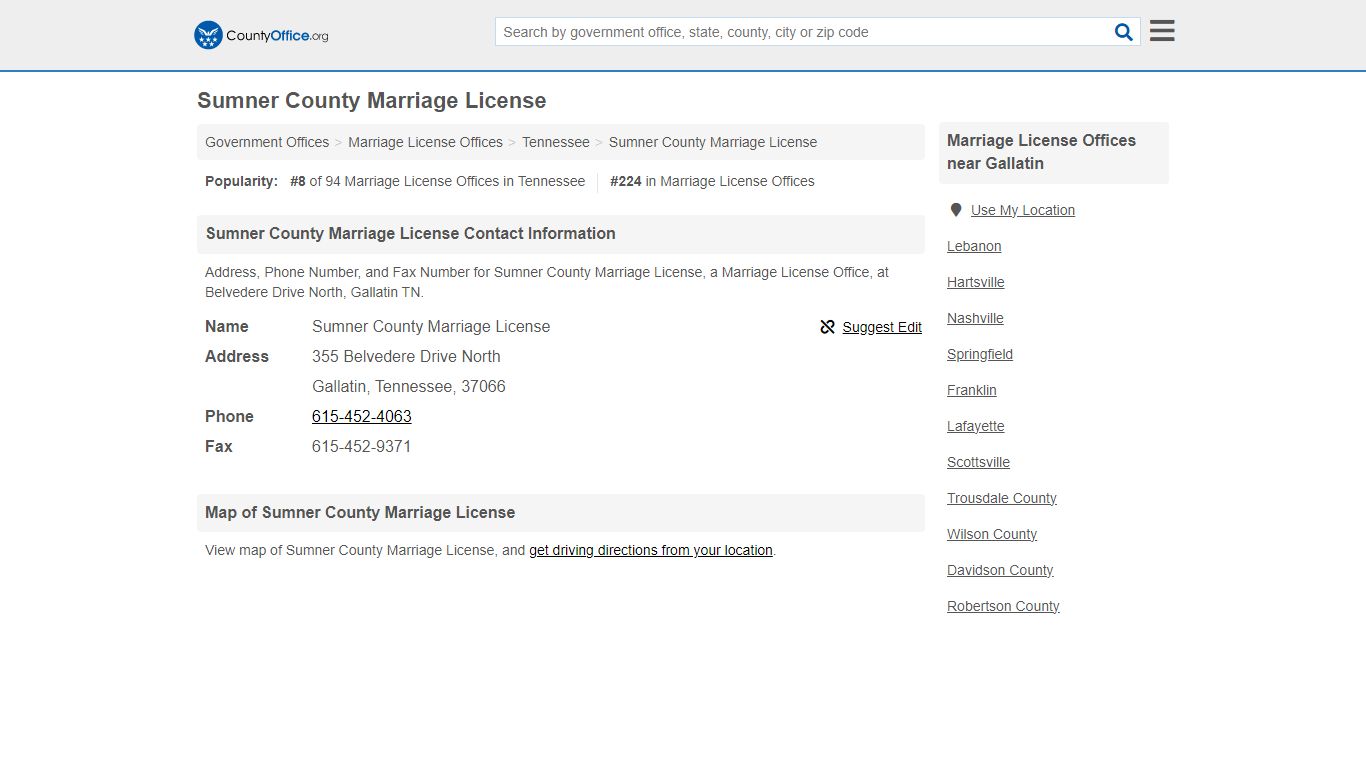The image size is (1366, 768).
Task: Open get driving directions link
Action: 651,550
